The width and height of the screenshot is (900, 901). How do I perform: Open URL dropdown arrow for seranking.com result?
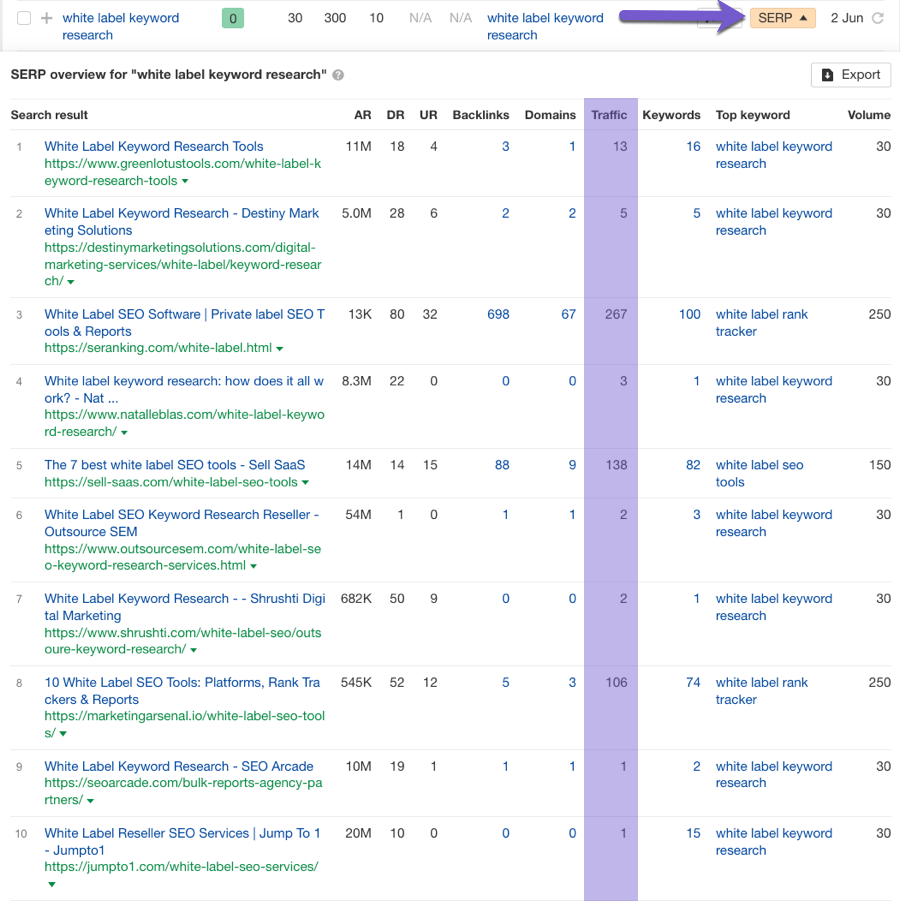pos(280,349)
